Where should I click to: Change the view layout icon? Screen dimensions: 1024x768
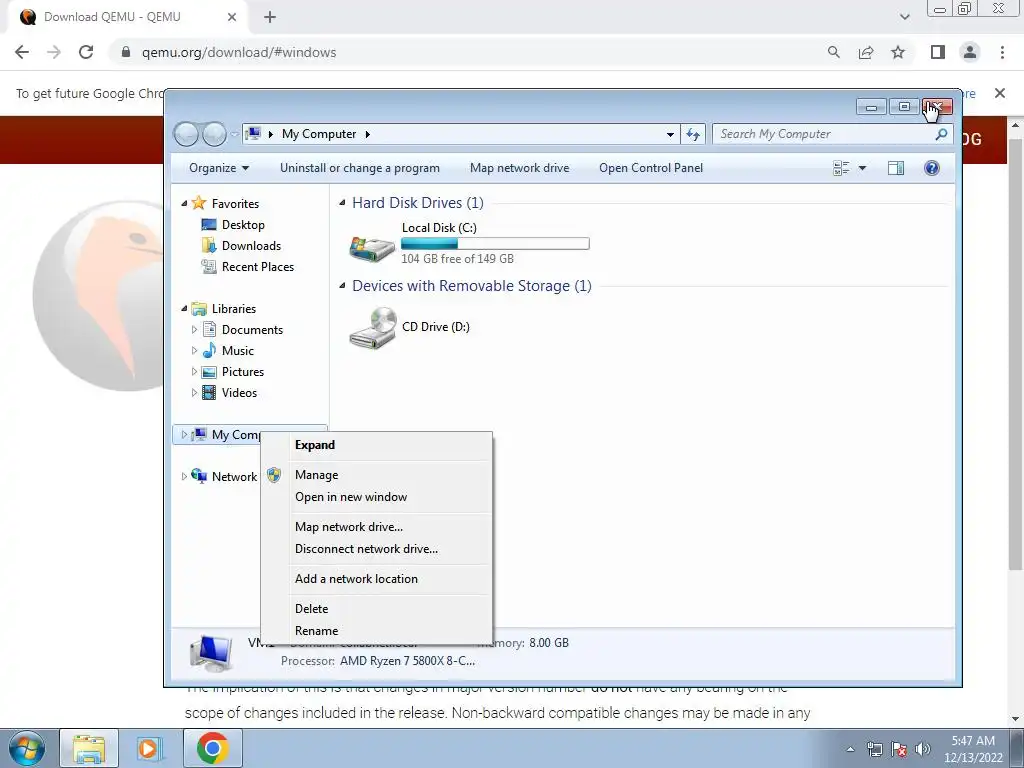pyautogui.click(x=841, y=168)
